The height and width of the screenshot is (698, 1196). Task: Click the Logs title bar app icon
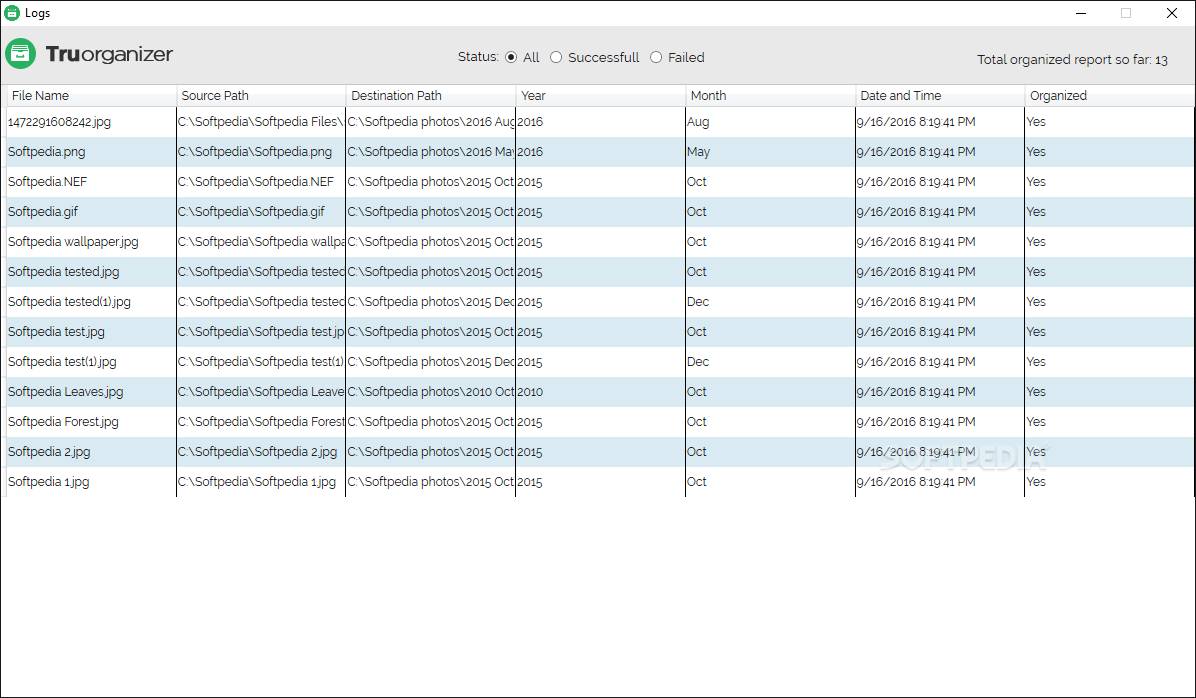click(12, 13)
